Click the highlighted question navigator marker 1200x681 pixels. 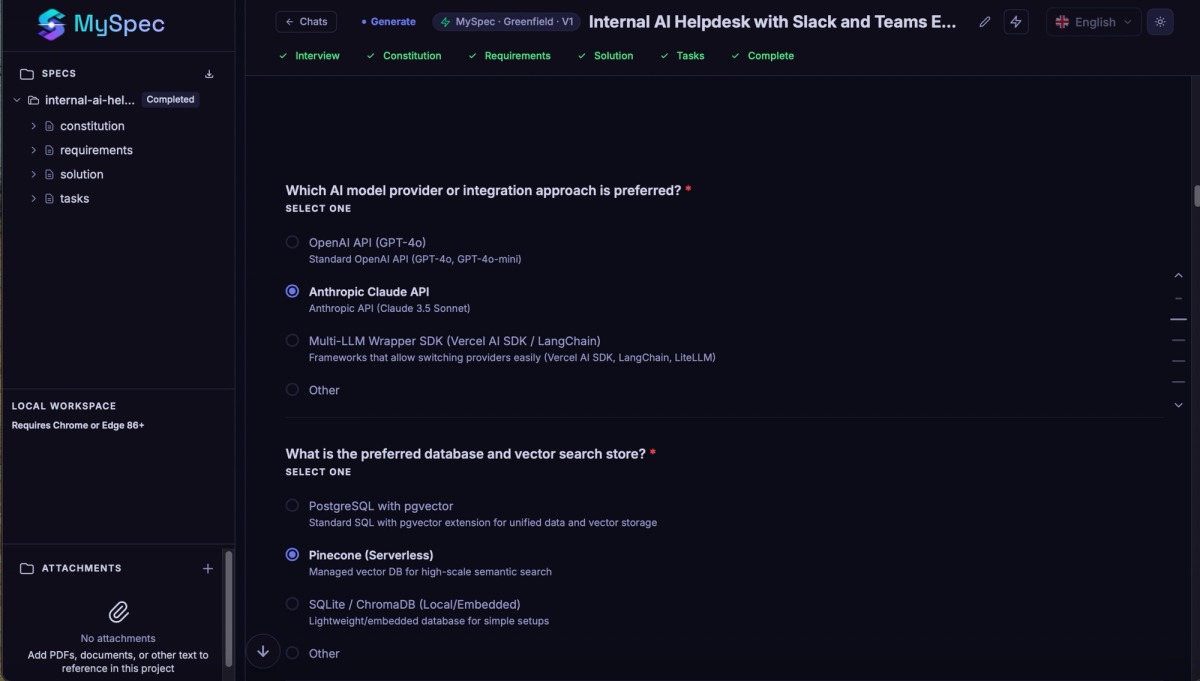(1178, 319)
